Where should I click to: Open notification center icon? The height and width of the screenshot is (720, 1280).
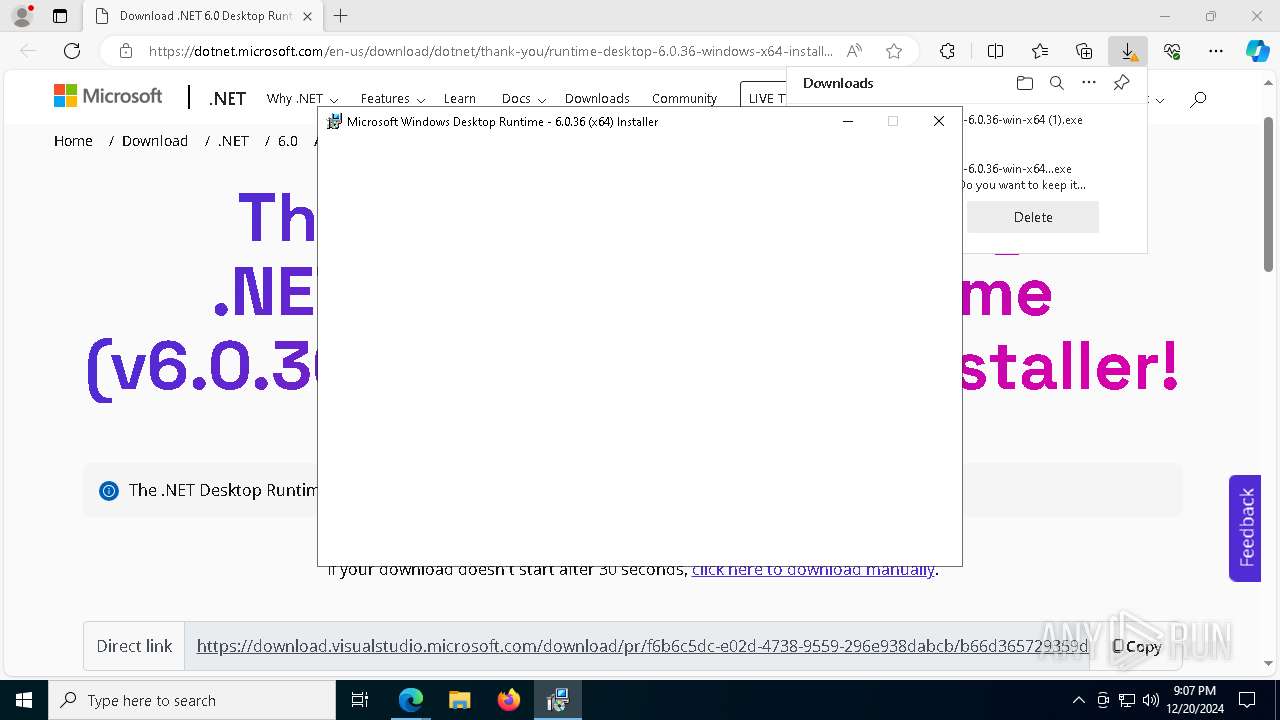tap(1247, 700)
